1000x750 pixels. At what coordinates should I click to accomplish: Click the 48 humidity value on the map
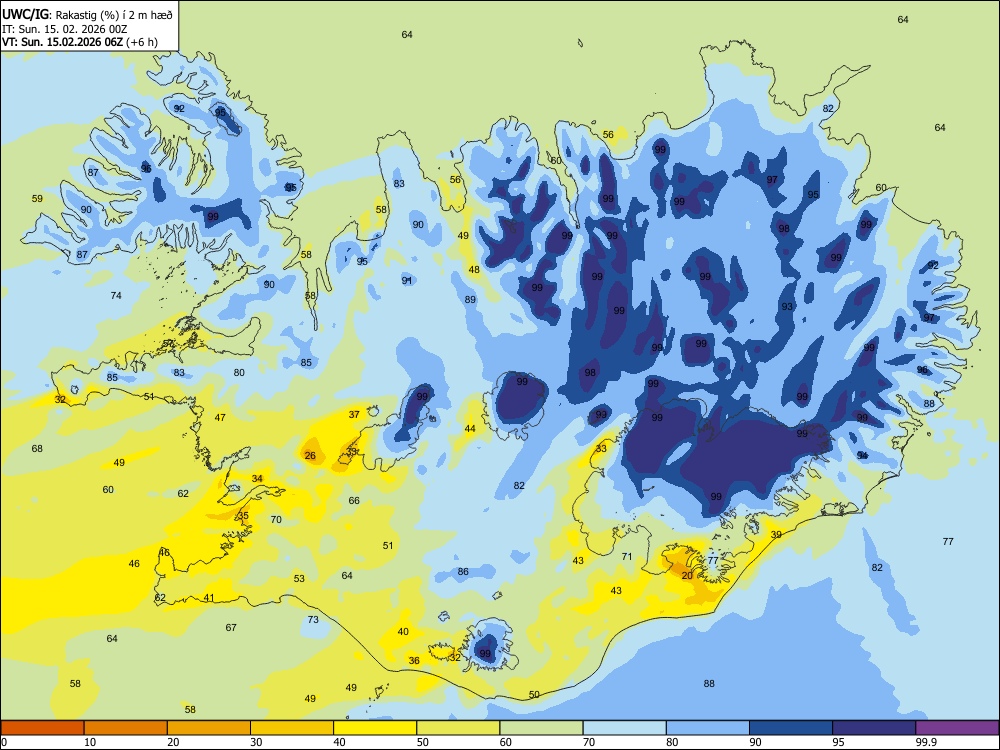474,269
